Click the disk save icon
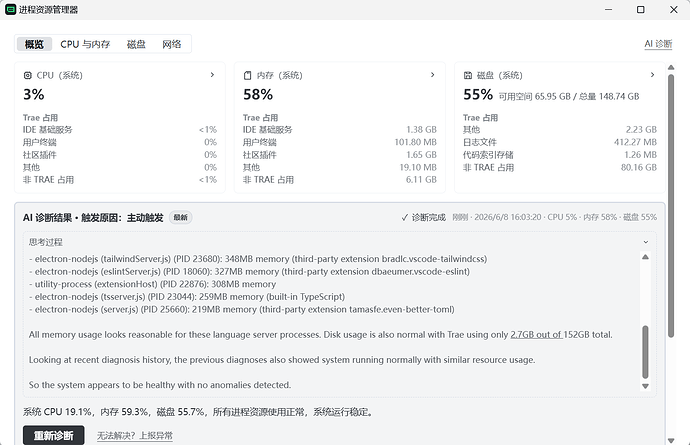Viewport: 690px width, 445px height. [x=468, y=75]
